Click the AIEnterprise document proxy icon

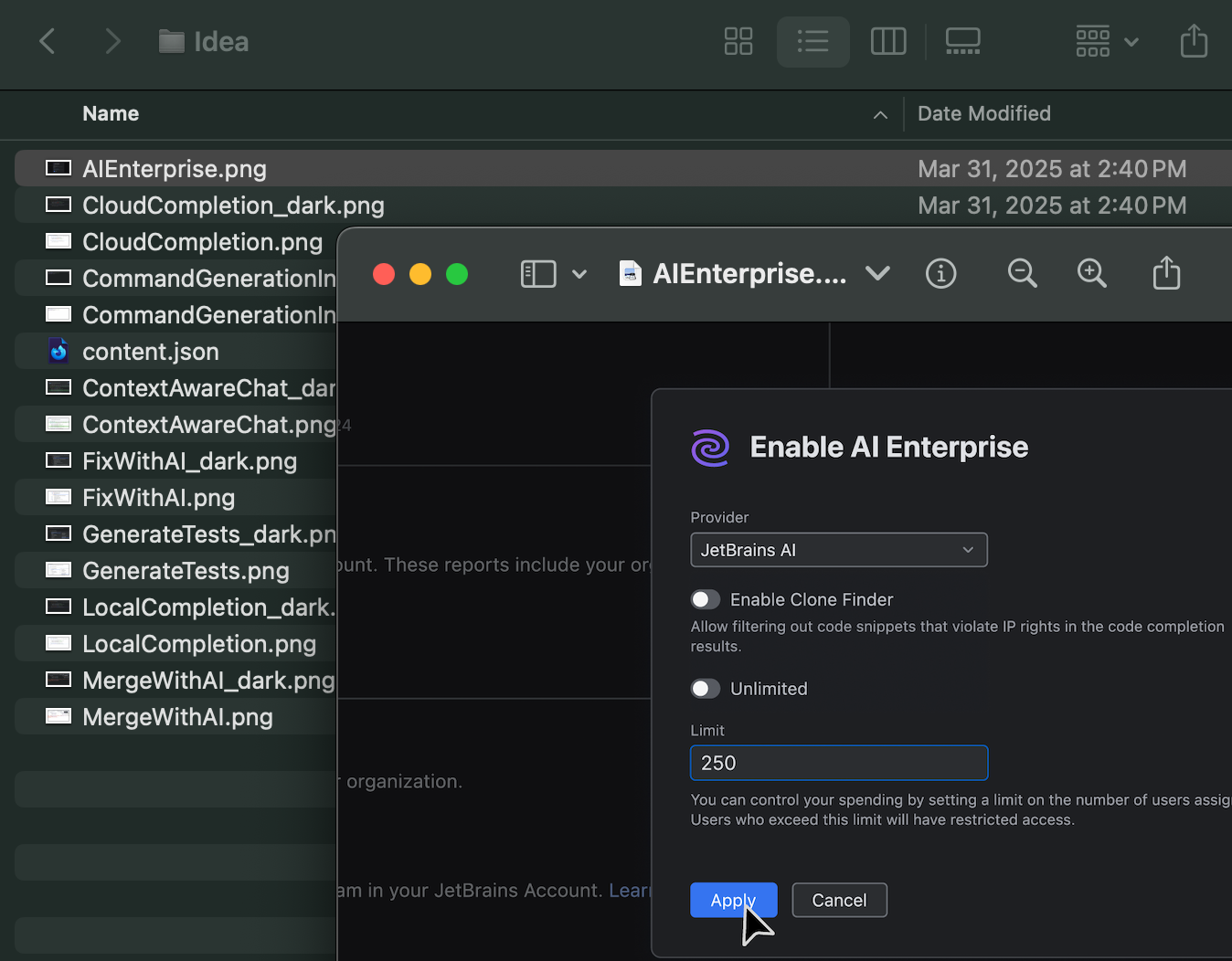(630, 273)
